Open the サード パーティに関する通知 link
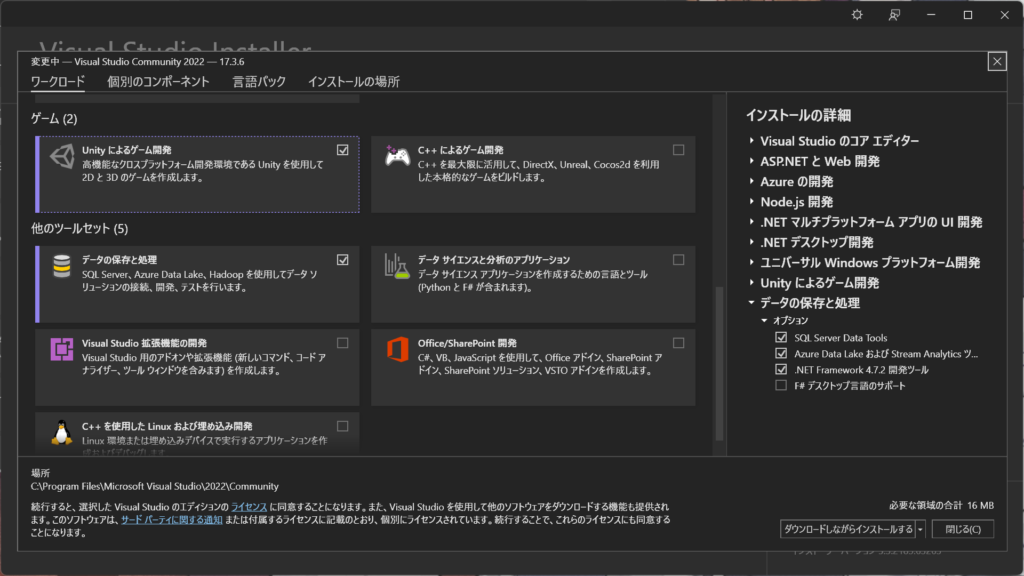Image resolution: width=1024 pixels, height=576 pixels. point(172,520)
